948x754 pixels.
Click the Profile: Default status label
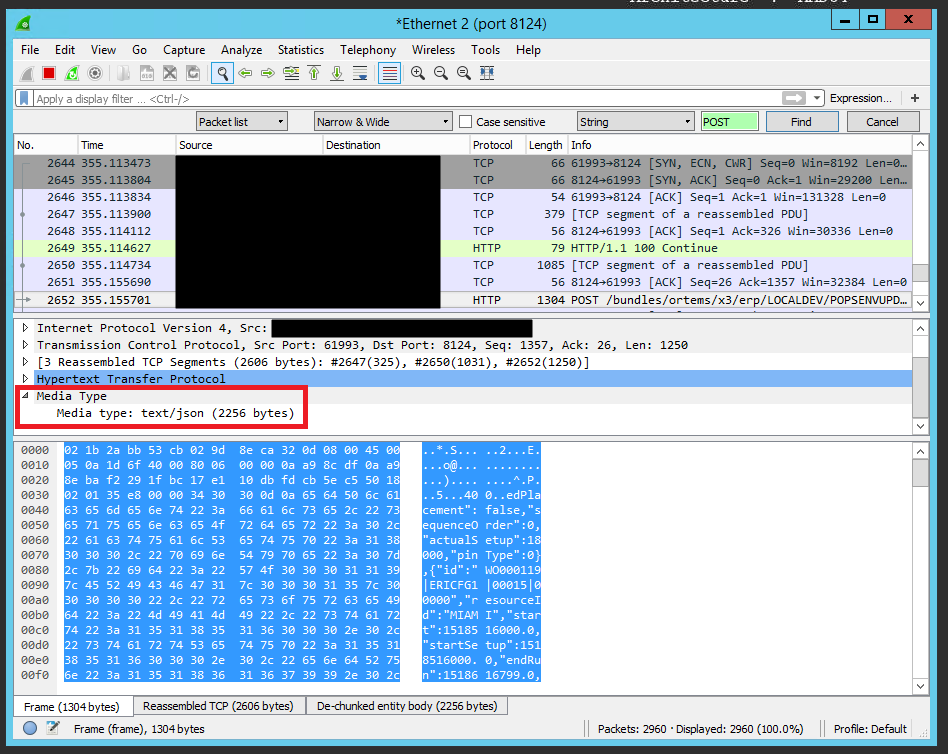[x=870, y=729]
